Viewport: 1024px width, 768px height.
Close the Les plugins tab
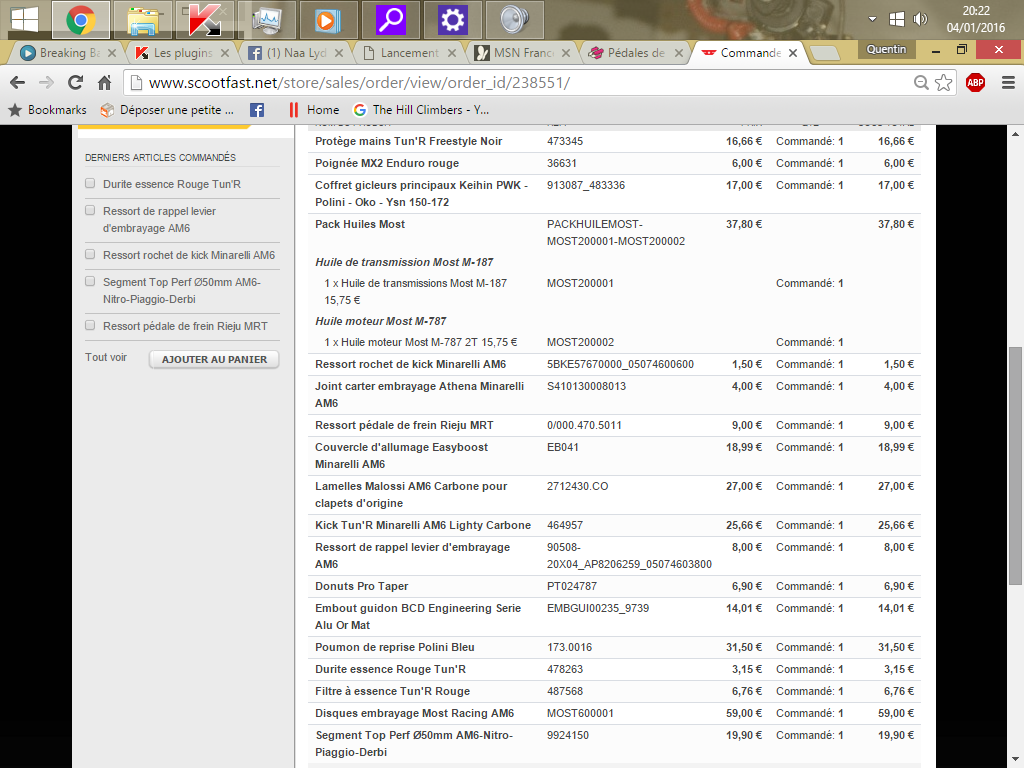click(x=225, y=53)
